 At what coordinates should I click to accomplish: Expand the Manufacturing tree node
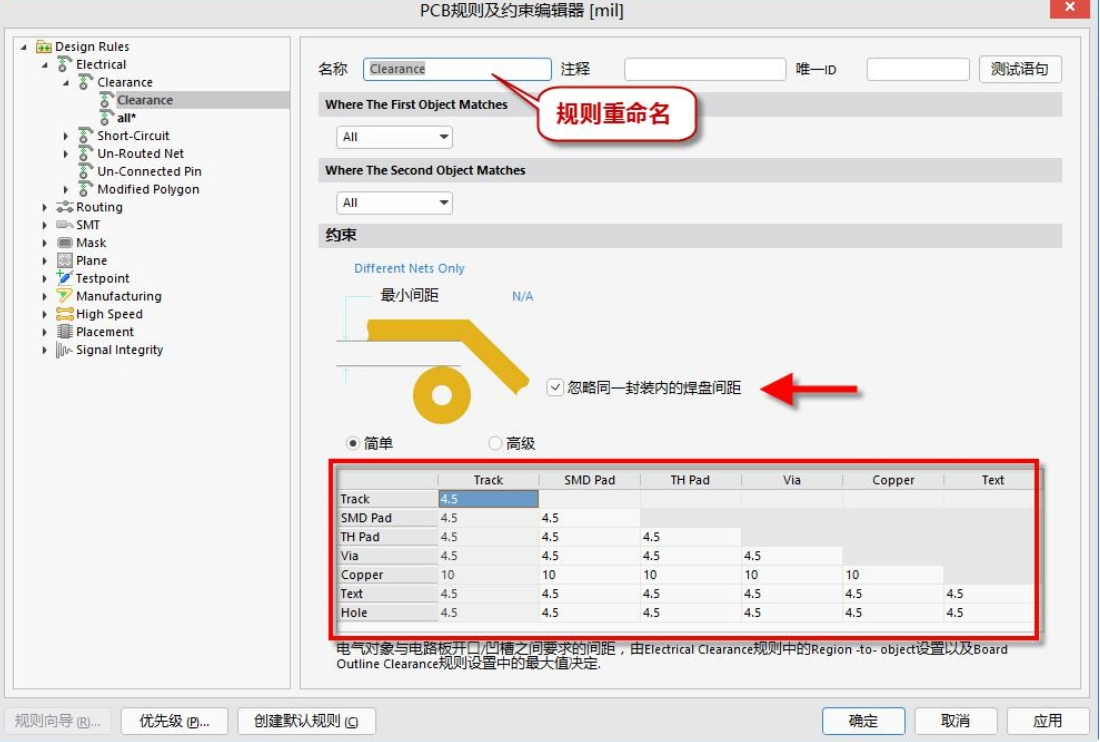pos(45,297)
